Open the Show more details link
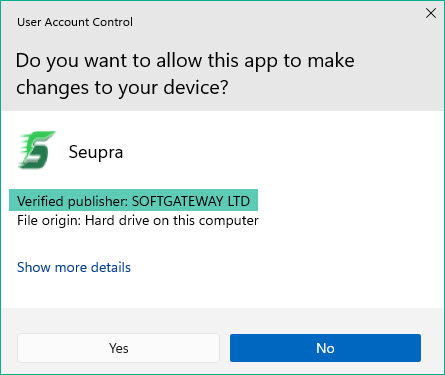The height and width of the screenshot is (375, 445). [74, 267]
